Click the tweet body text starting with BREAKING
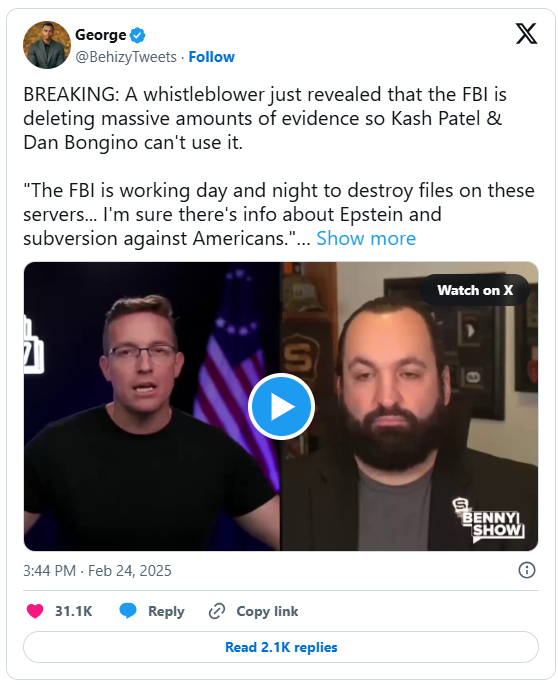Screen dimensions: 558x685 click(x=280, y=166)
